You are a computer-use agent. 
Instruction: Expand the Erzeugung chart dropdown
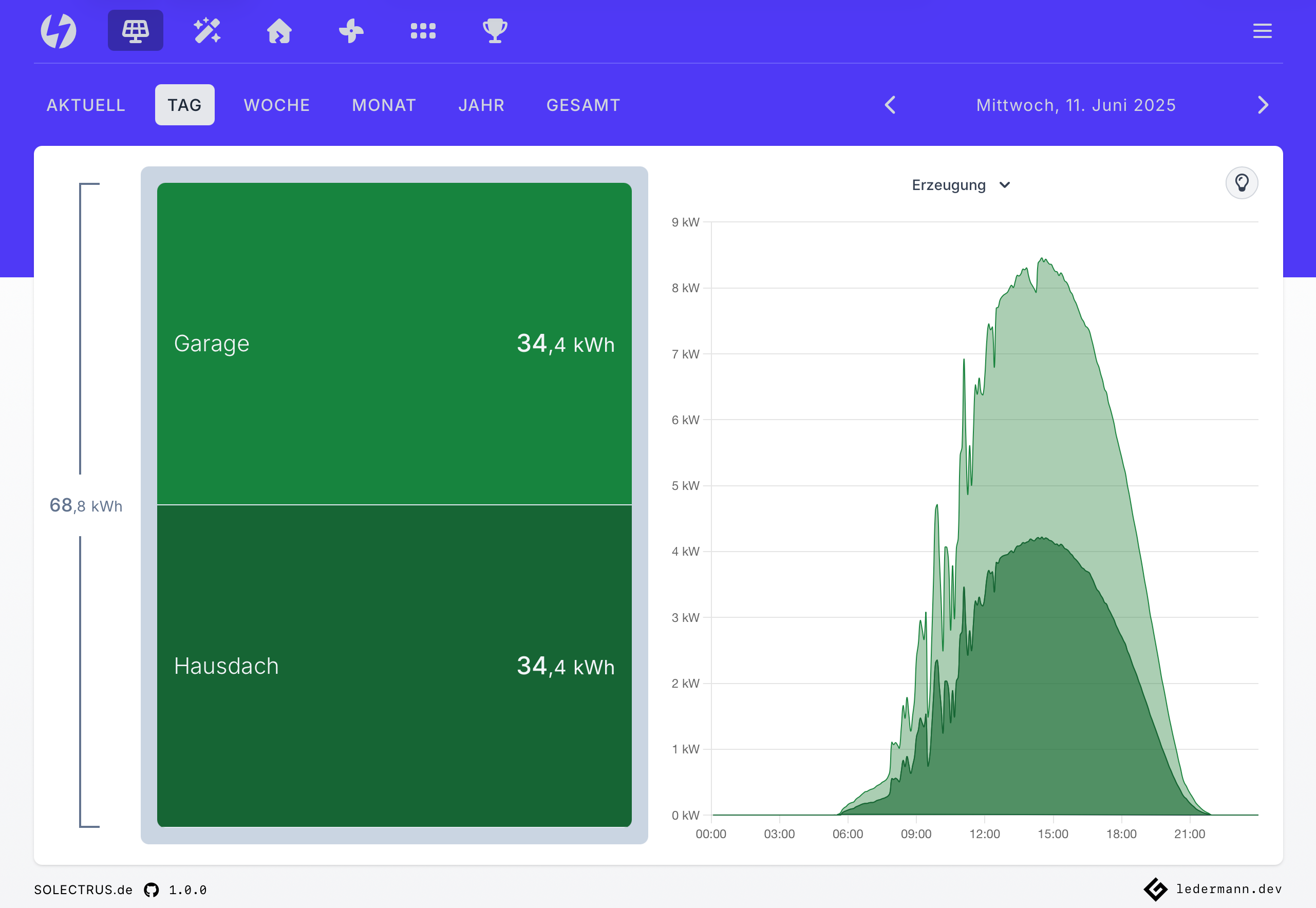[961, 185]
